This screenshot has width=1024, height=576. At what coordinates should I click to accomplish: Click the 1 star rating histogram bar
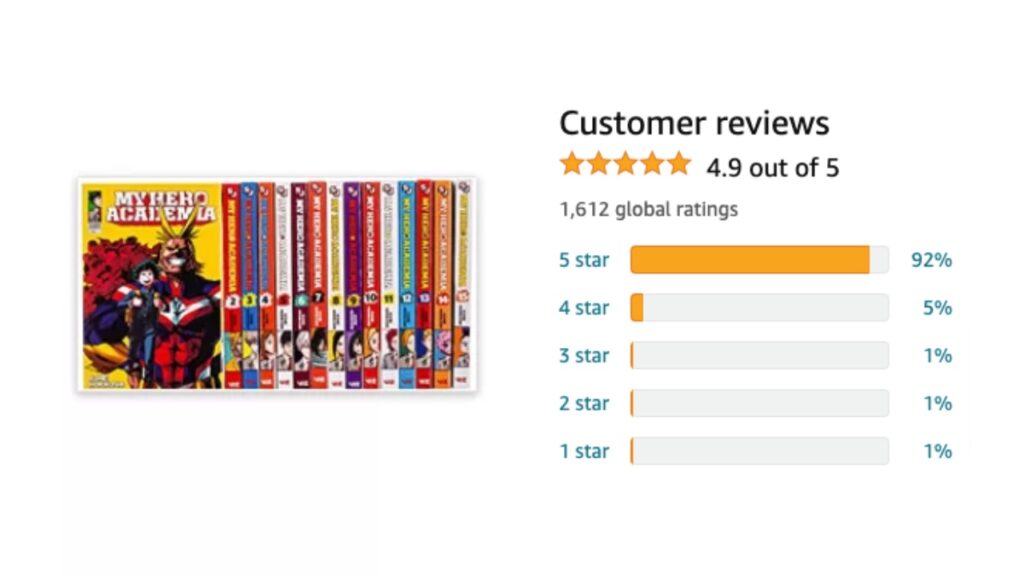pos(759,452)
